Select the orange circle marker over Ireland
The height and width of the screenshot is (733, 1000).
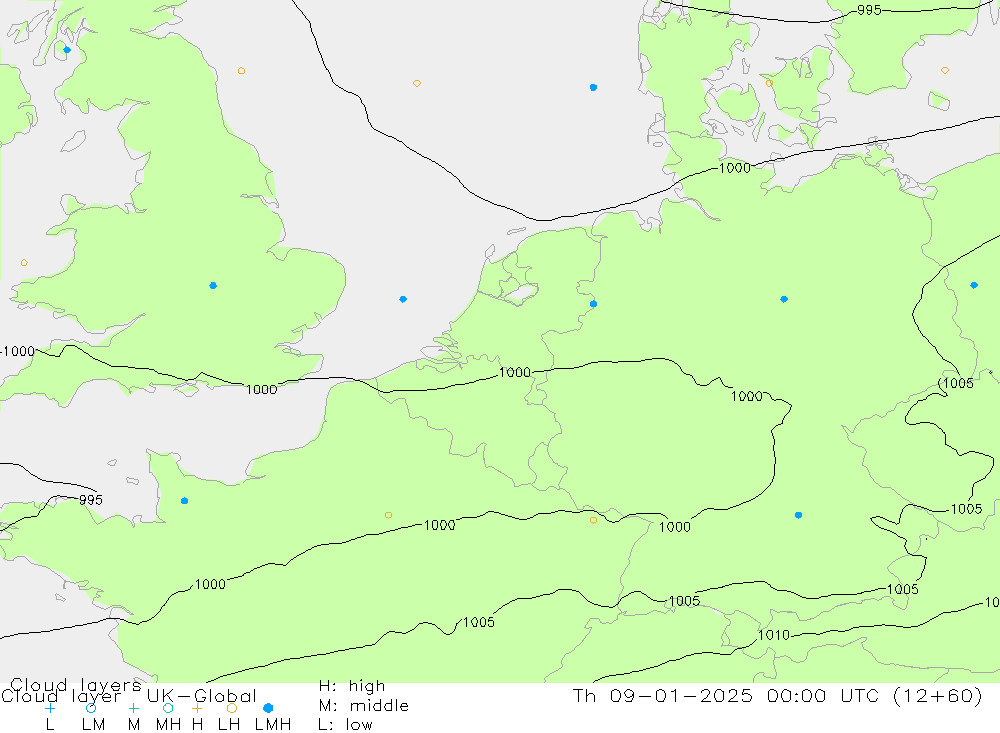[24, 263]
